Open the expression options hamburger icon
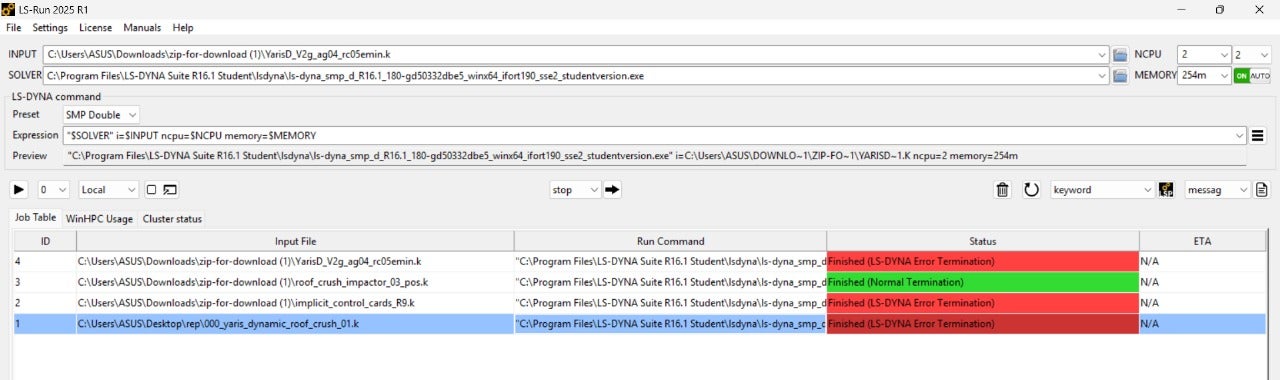The height and width of the screenshot is (380, 1280). (1258, 135)
